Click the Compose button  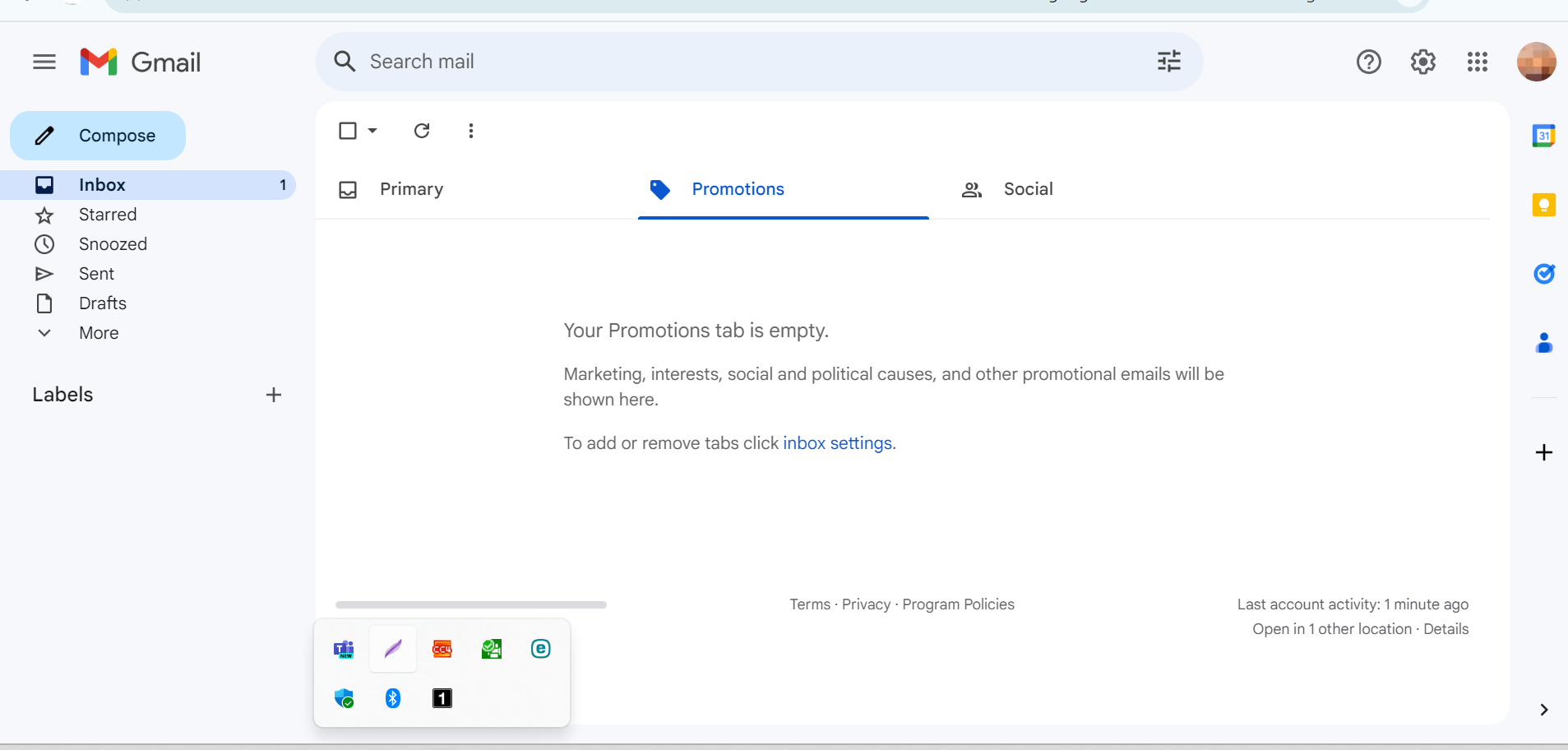pyautogui.click(x=98, y=136)
